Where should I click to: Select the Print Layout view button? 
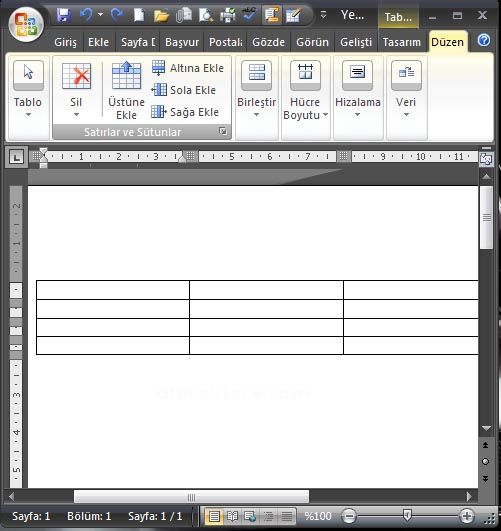(x=214, y=516)
